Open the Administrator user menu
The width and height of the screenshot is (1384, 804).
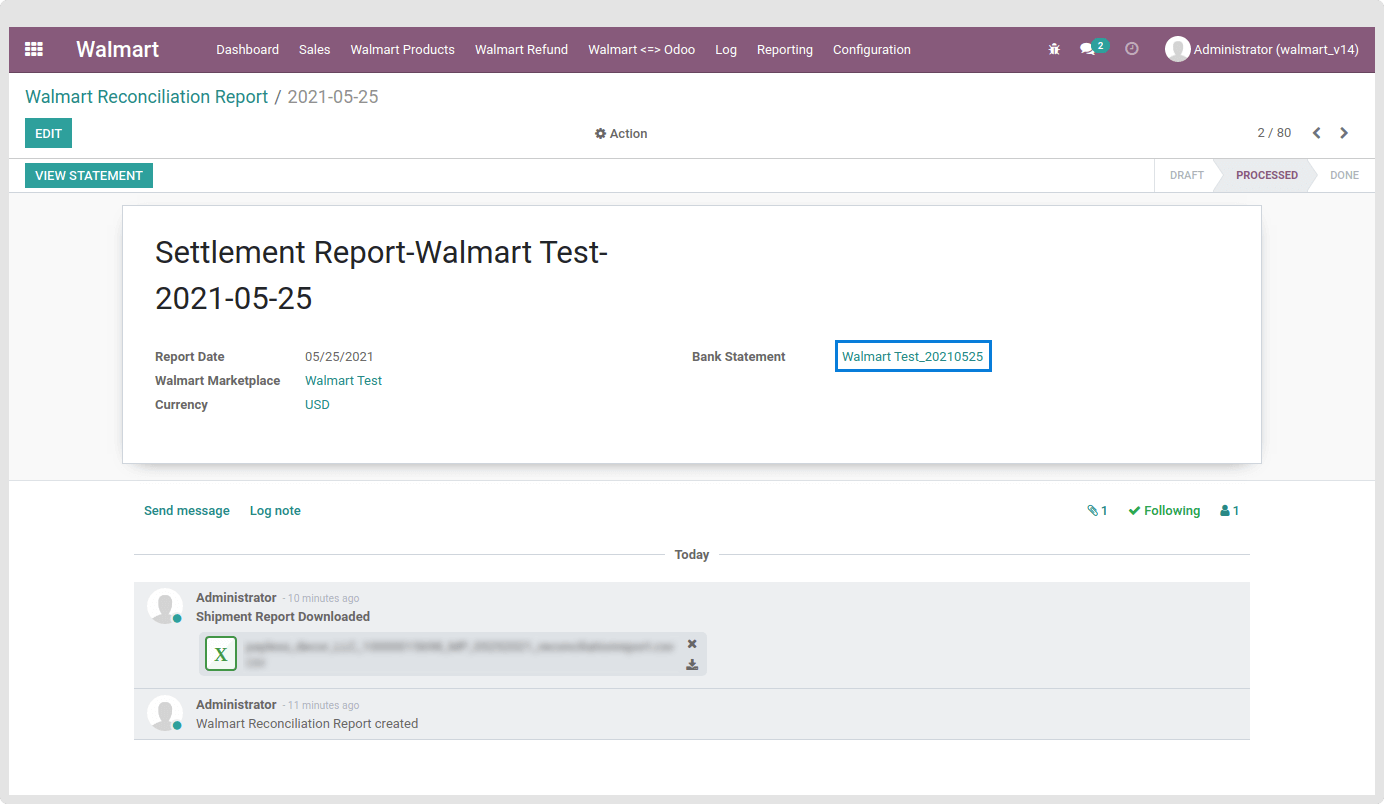pyautogui.click(x=1262, y=49)
